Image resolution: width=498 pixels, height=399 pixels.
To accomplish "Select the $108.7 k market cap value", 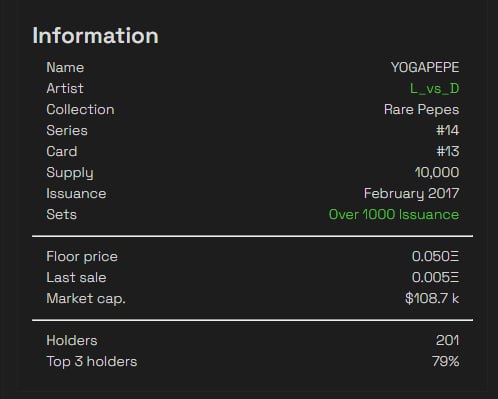I will [x=432, y=298].
